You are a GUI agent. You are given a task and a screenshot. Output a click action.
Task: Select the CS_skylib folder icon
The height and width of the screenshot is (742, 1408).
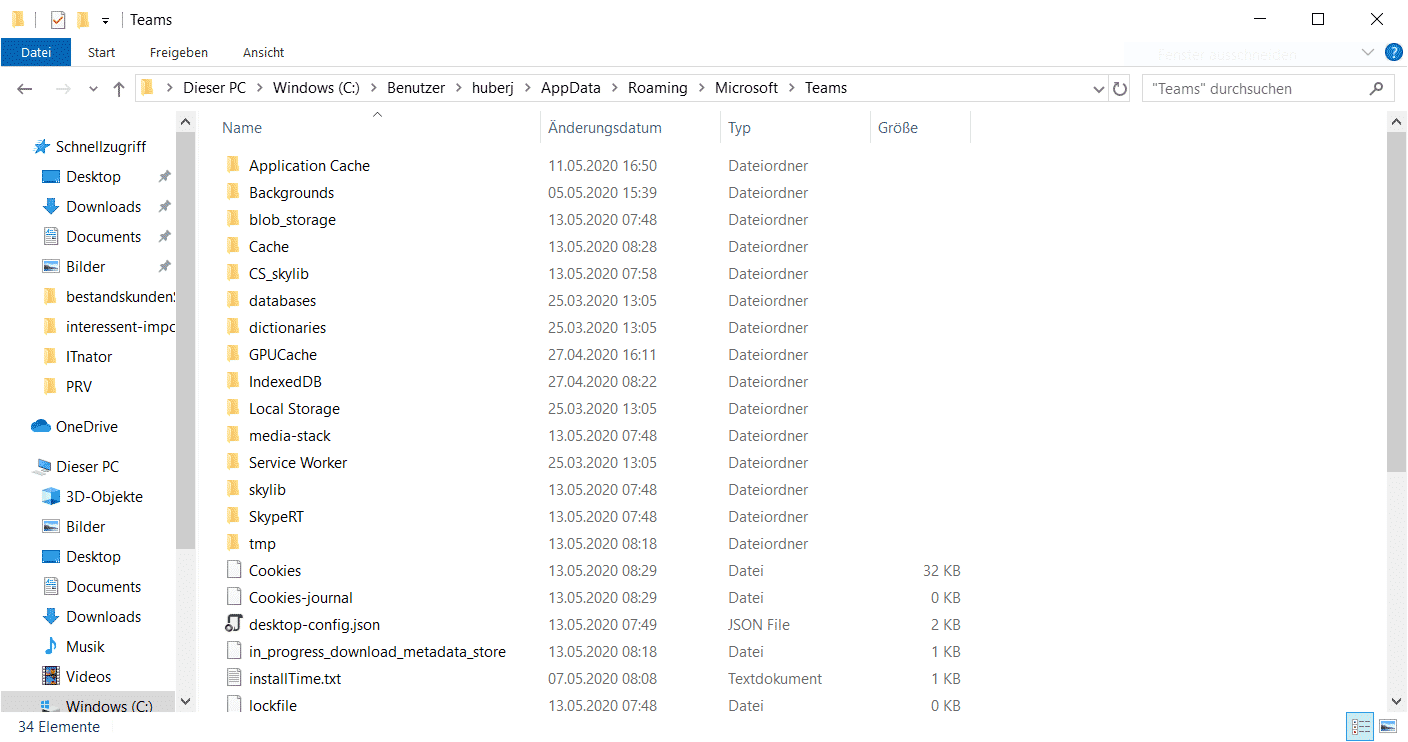tap(233, 273)
